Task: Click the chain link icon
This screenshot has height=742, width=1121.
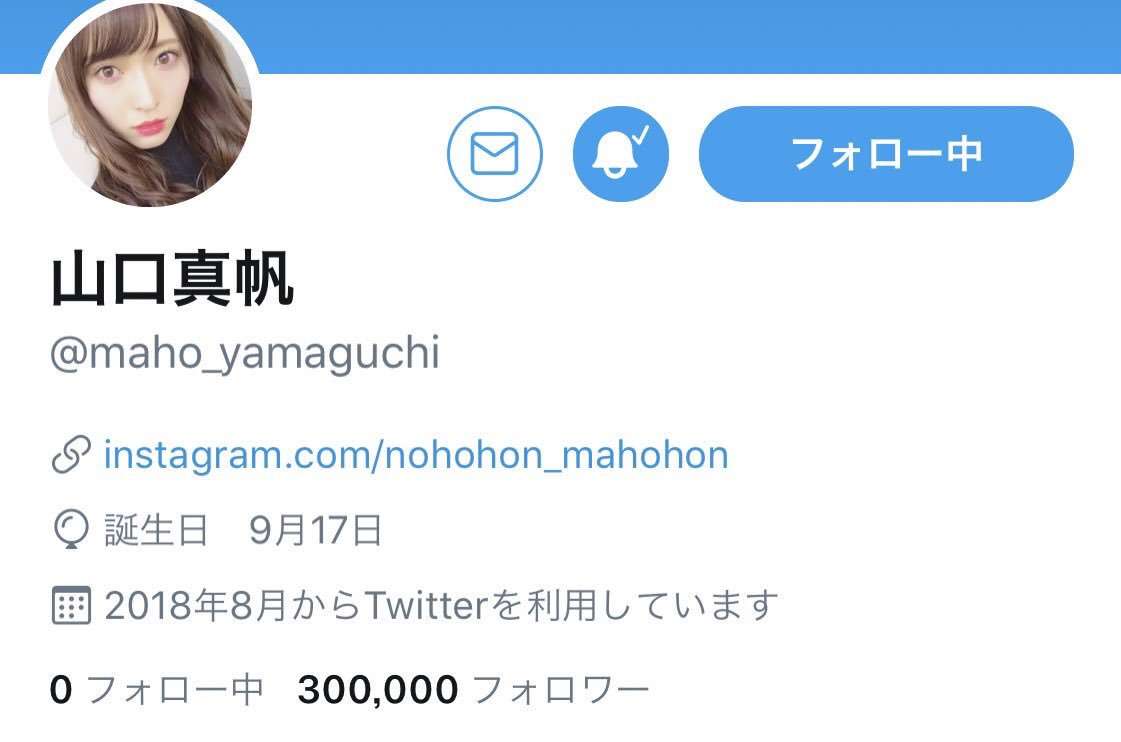Action: pos(71,455)
